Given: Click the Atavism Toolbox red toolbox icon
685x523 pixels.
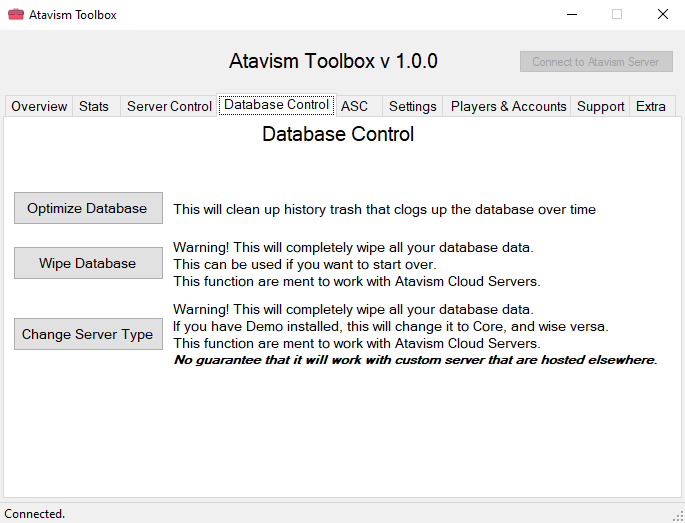Looking at the screenshot, I should pos(16,14).
